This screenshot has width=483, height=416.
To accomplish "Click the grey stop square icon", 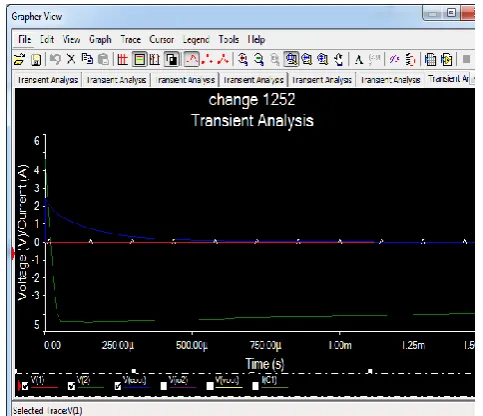I will pyautogui.click(x=466, y=59).
